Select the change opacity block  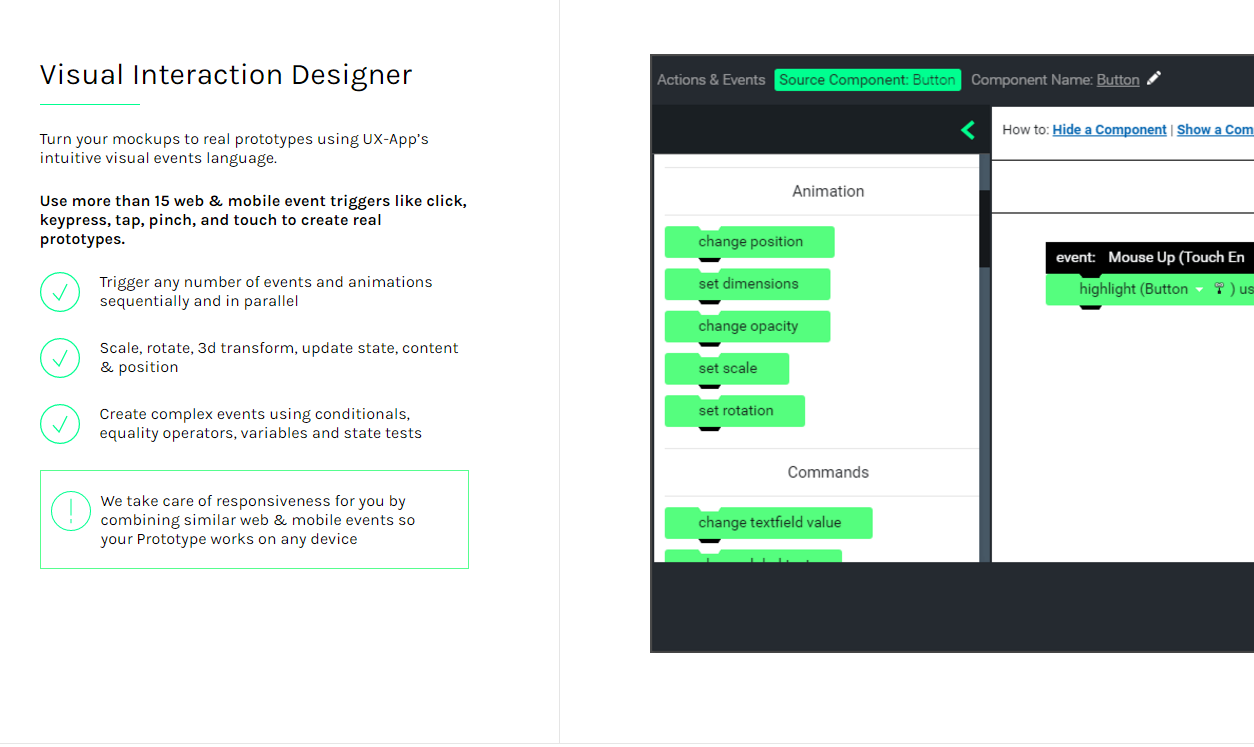[x=748, y=326]
